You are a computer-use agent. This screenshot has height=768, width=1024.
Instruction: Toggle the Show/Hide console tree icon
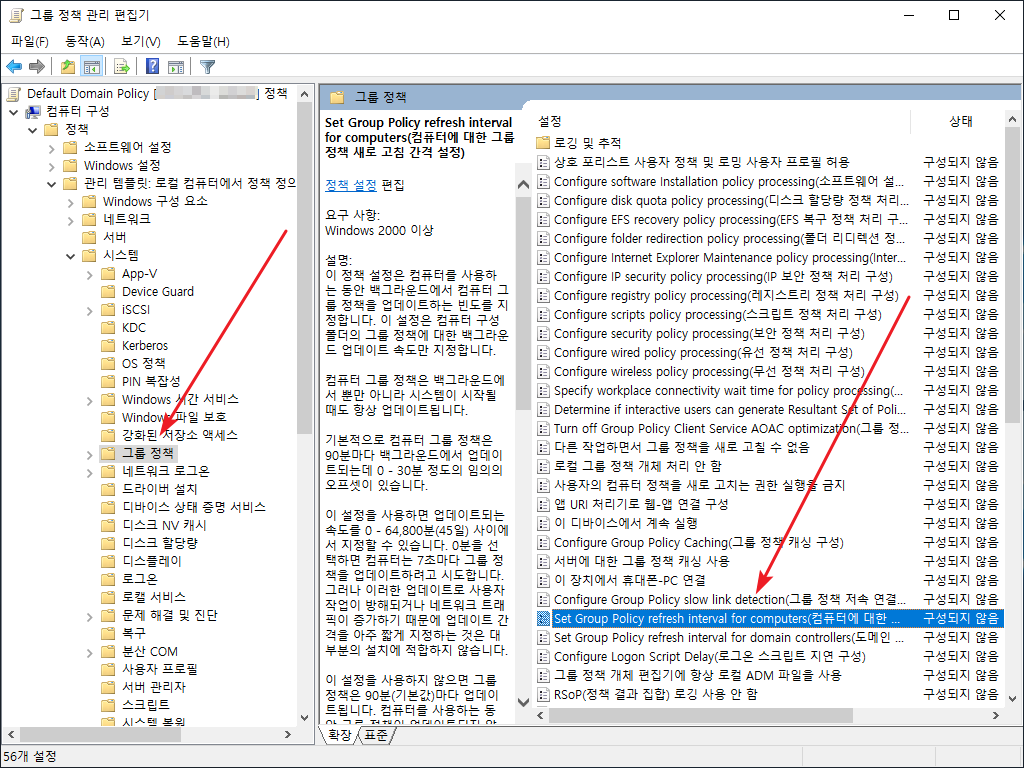(91, 66)
